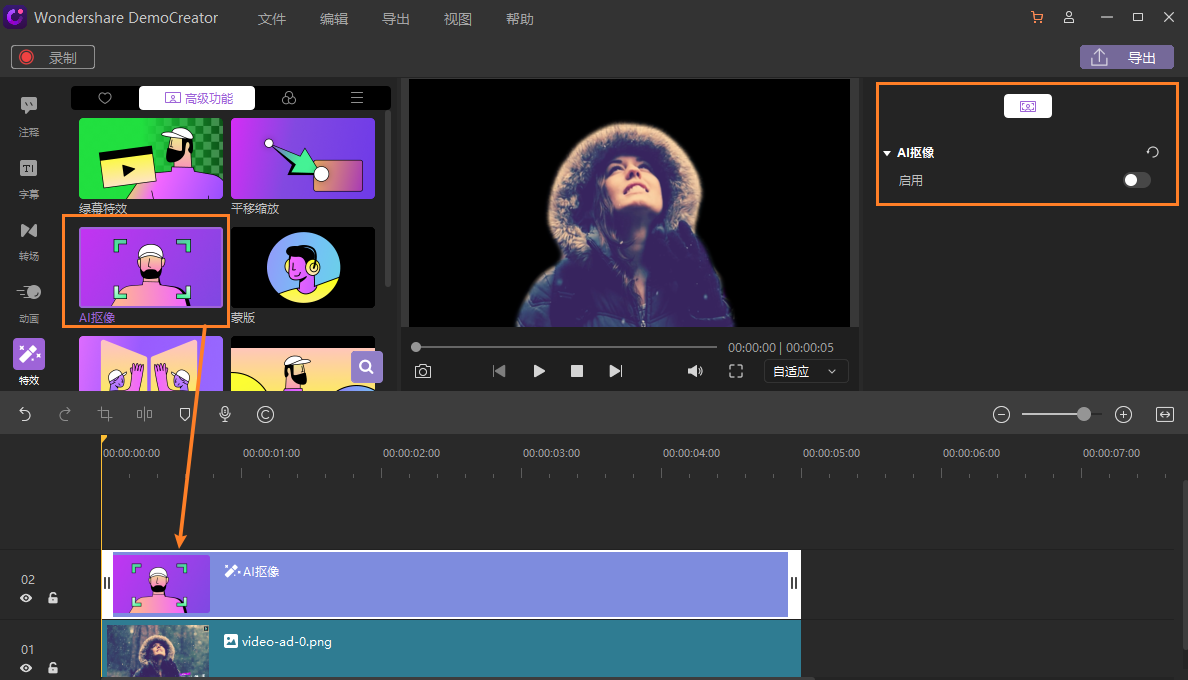
Task: Open the 自适应 zoom dropdown
Action: click(x=806, y=371)
